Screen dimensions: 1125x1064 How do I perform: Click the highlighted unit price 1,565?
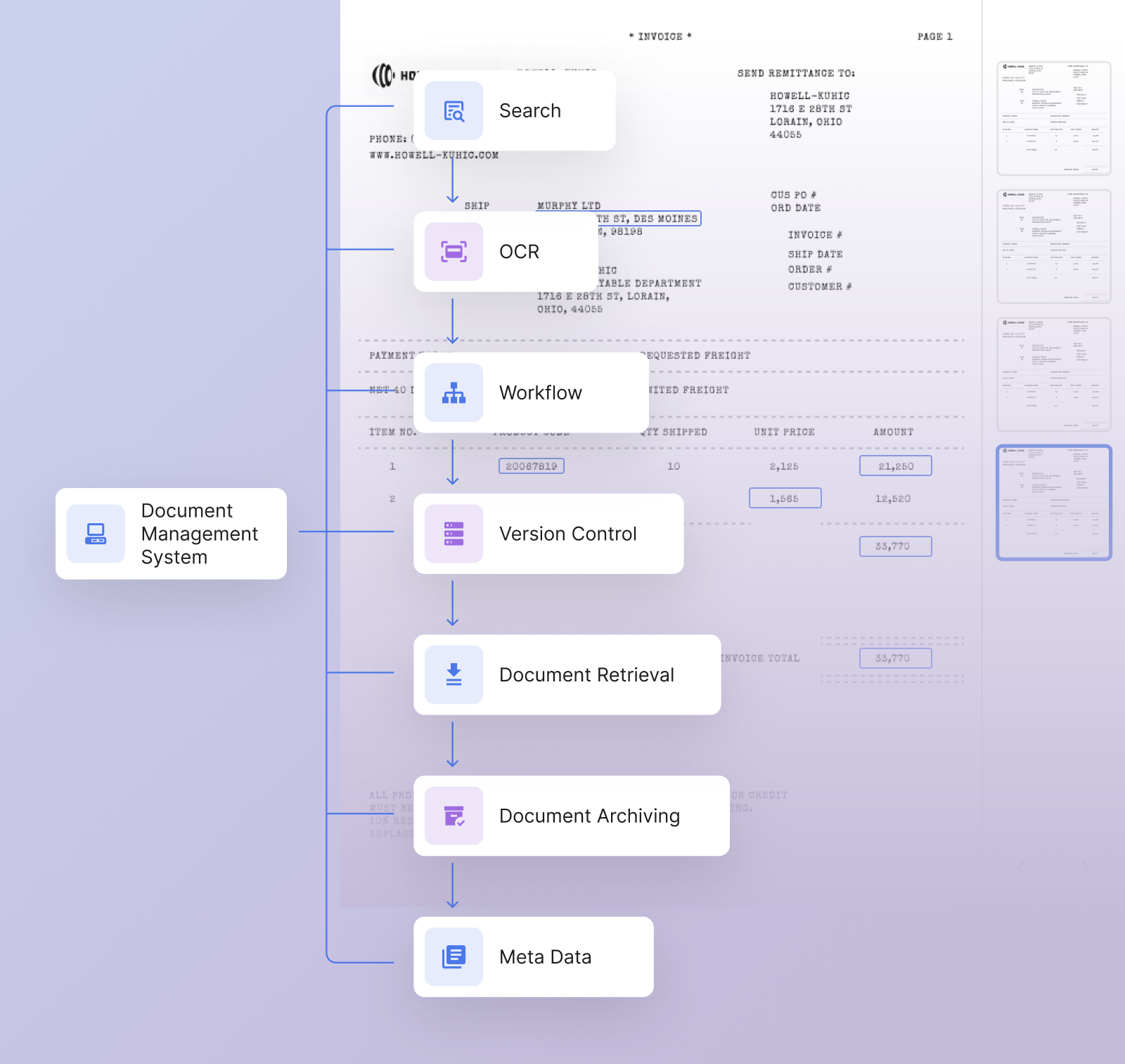785,499
